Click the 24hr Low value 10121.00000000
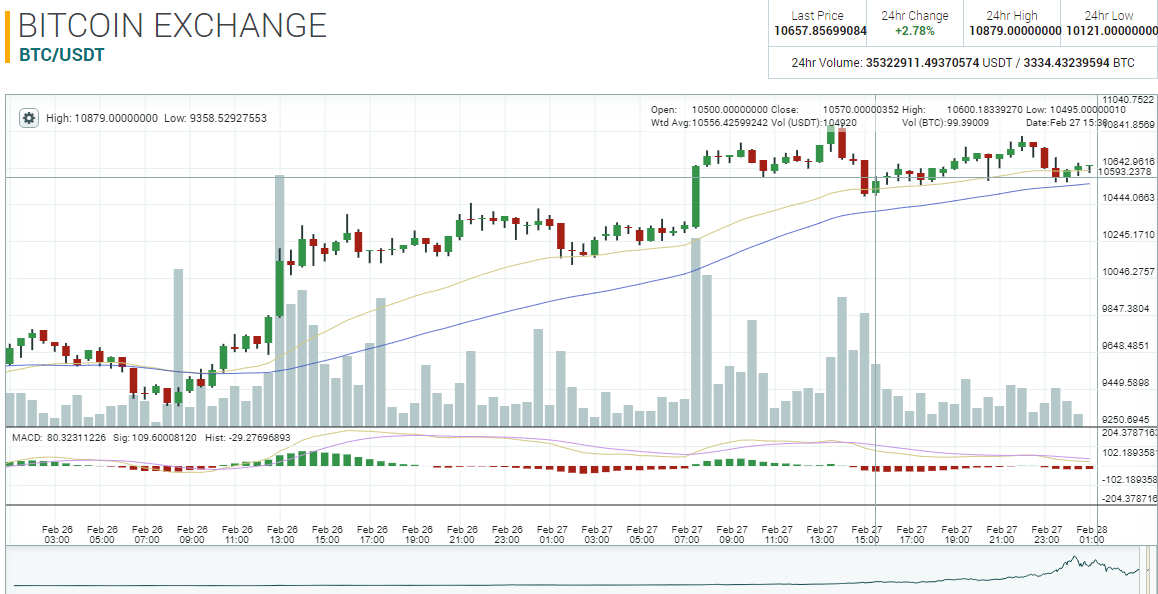Viewport: 1158px width, 594px height. 1110,31
